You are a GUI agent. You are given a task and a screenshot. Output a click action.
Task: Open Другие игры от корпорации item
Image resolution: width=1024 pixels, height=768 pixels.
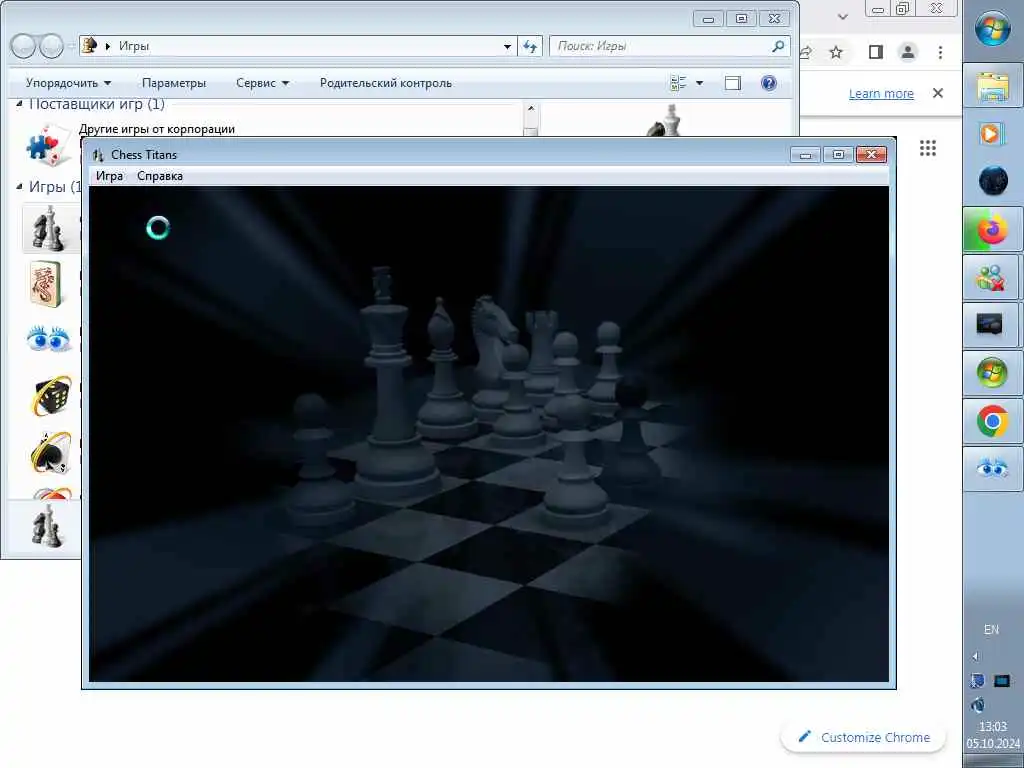click(x=157, y=129)
